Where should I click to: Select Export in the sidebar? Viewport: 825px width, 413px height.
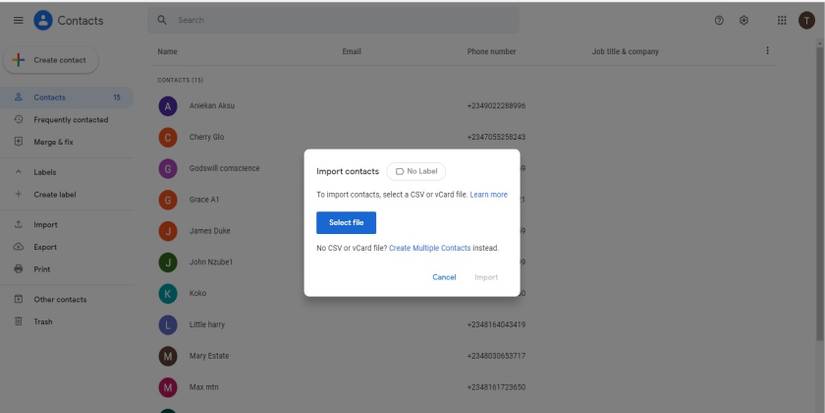click(45, 247)
